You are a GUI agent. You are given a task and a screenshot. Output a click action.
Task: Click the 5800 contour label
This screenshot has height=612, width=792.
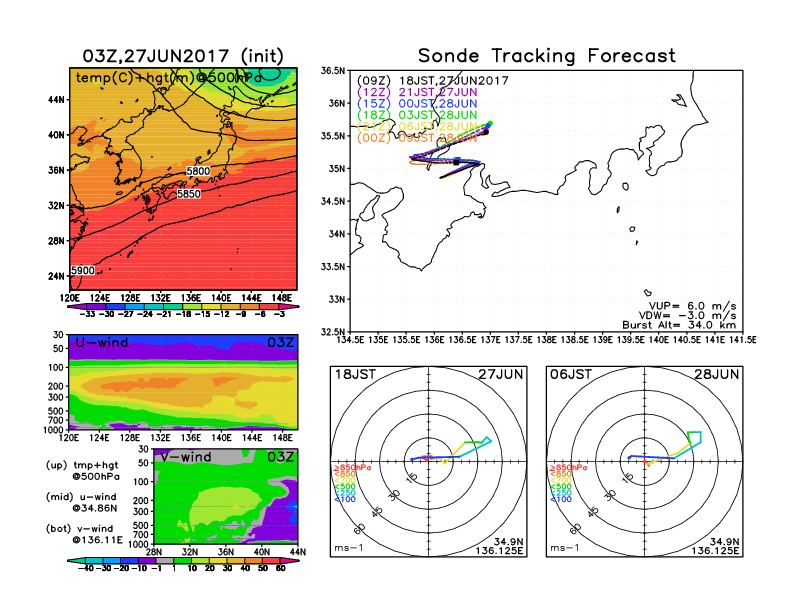pos(199,173)
